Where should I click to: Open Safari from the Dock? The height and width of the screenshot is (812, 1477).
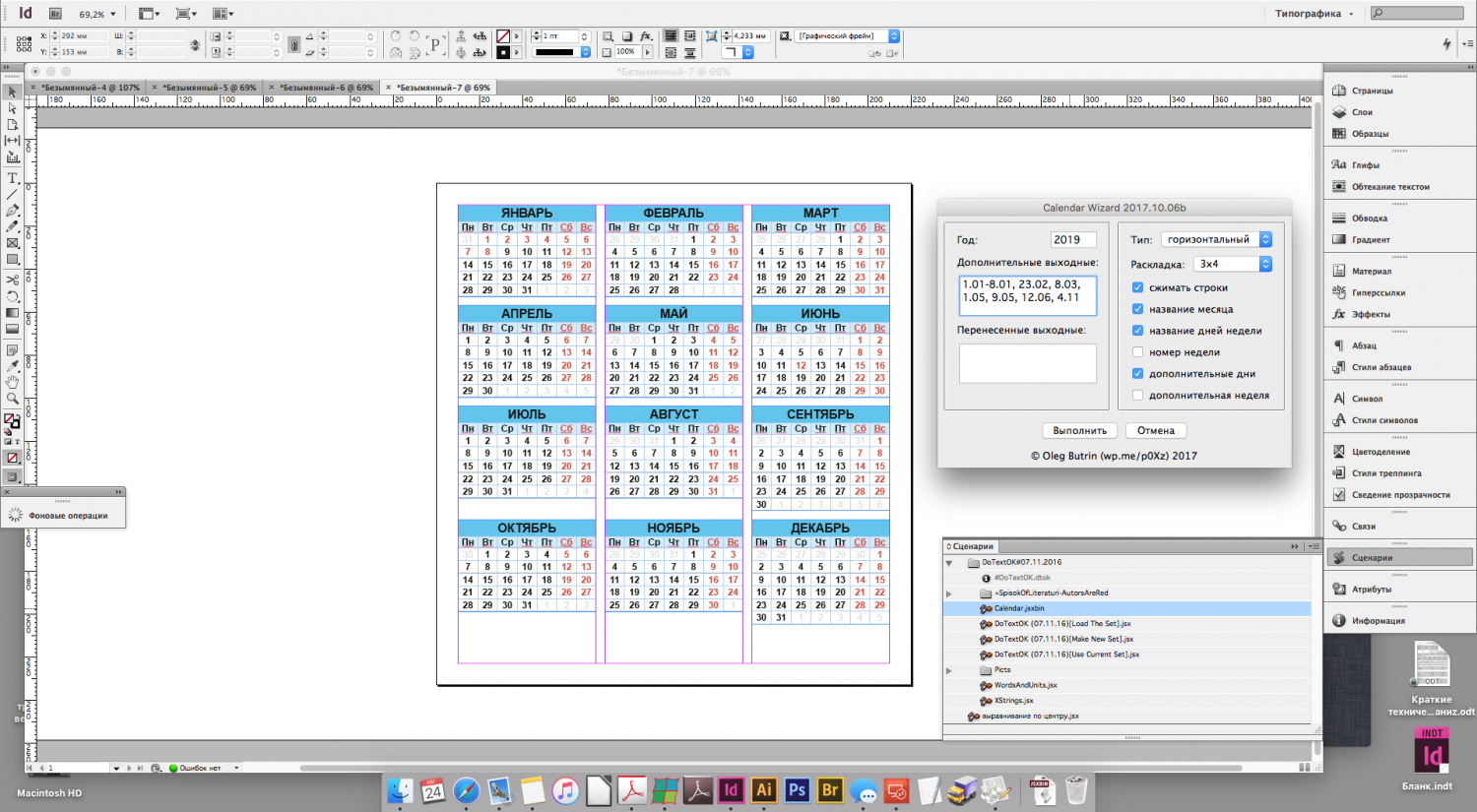click(x=466, y=790)
